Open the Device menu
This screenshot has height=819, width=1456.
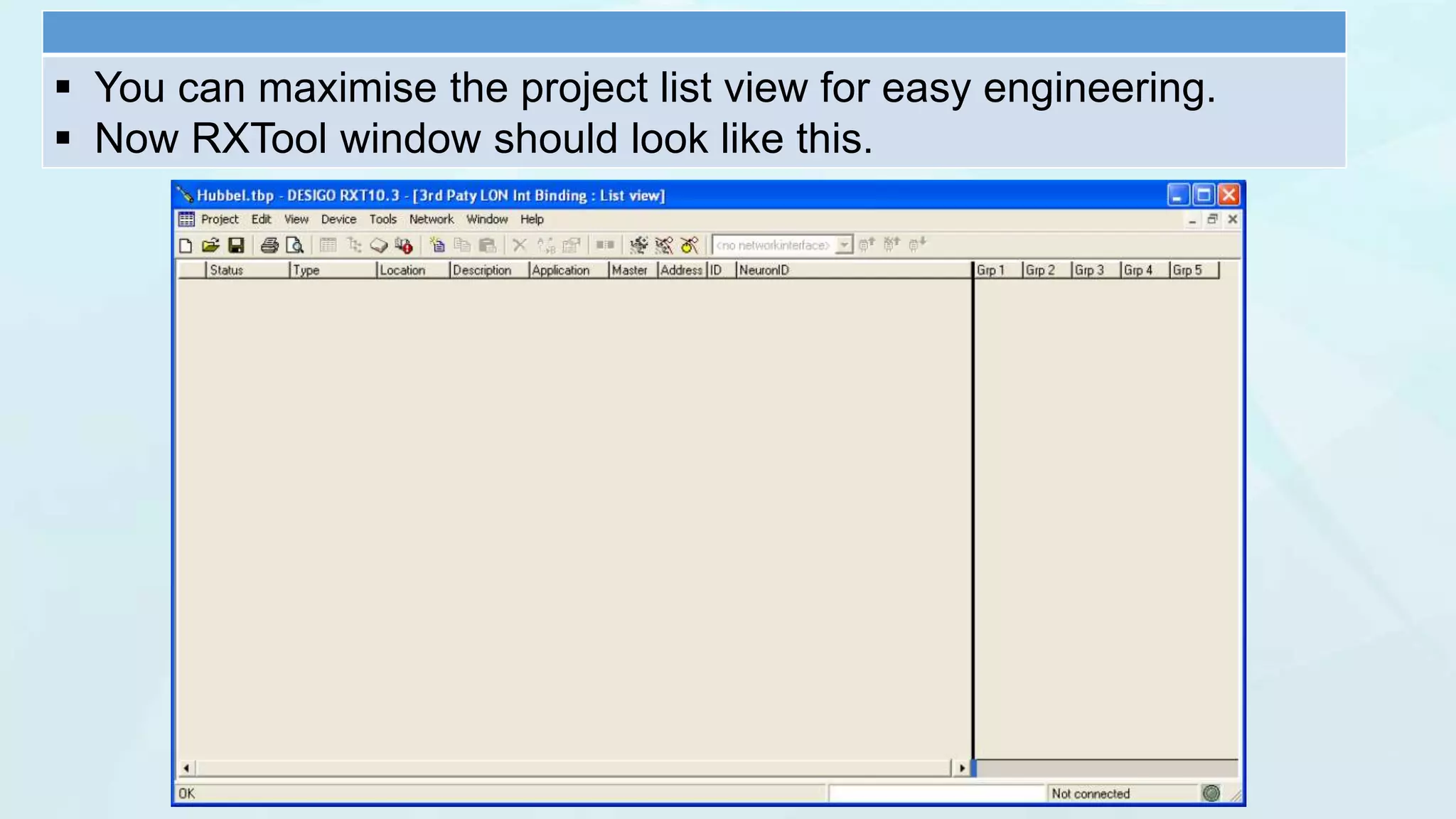[x=338, y=220]
